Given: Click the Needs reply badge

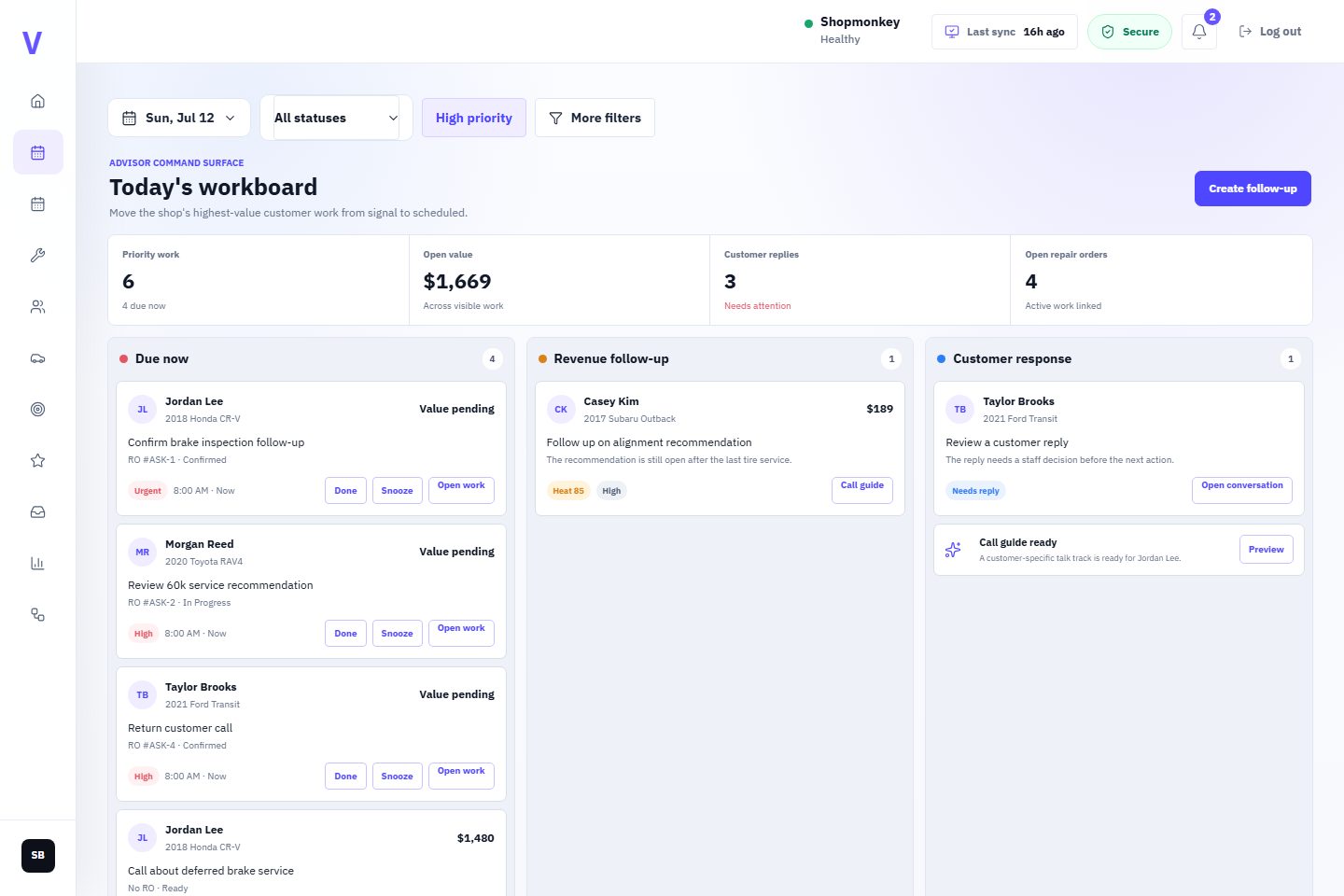Looking at the screenshot, I should tap(975, 491).
